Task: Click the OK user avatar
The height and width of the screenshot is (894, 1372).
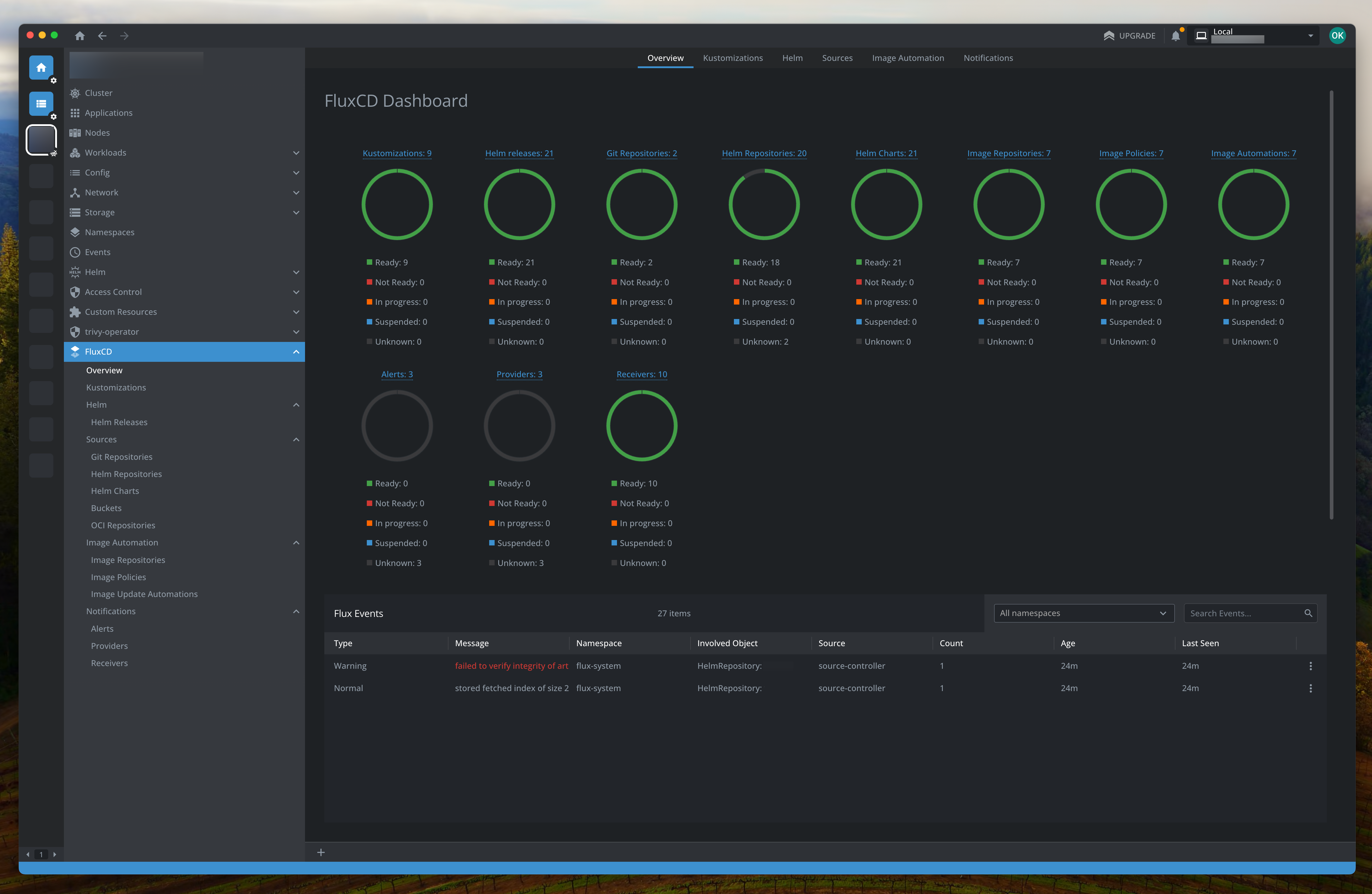Action: click(x=1337, y=36)
